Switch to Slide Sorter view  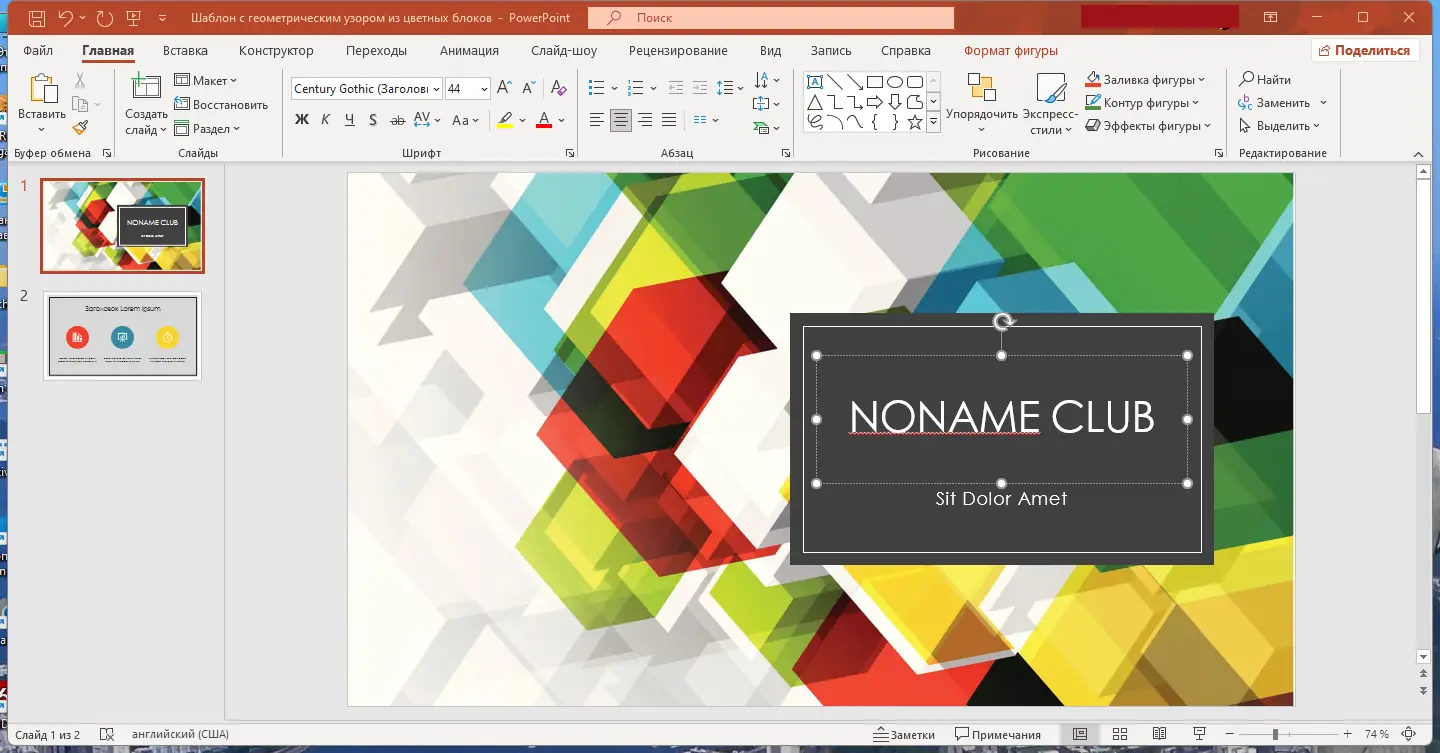tap(1120, 734)
